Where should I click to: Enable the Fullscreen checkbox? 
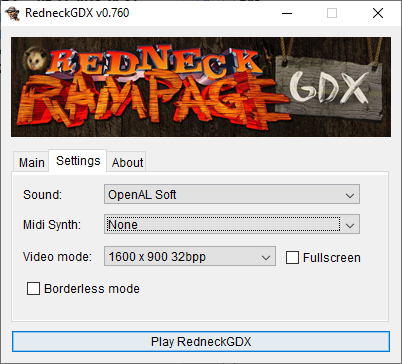pos(292,258)
